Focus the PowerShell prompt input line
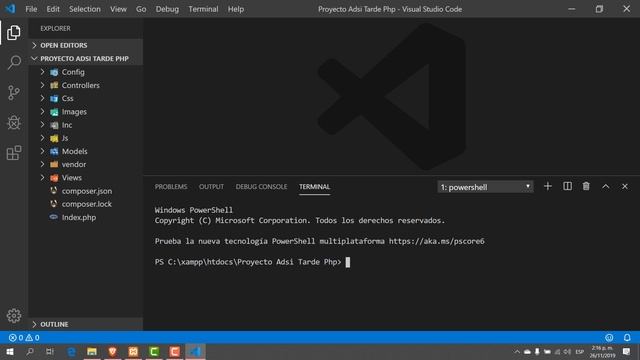Screen dimensions: 640x360 [252, 262]
